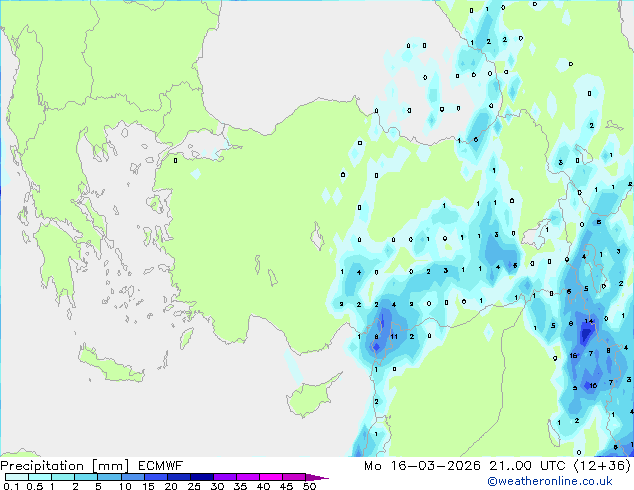Select the 25–30 mm dark blue swatch
Screen dimensions: 634x490
tap(202, 477)
